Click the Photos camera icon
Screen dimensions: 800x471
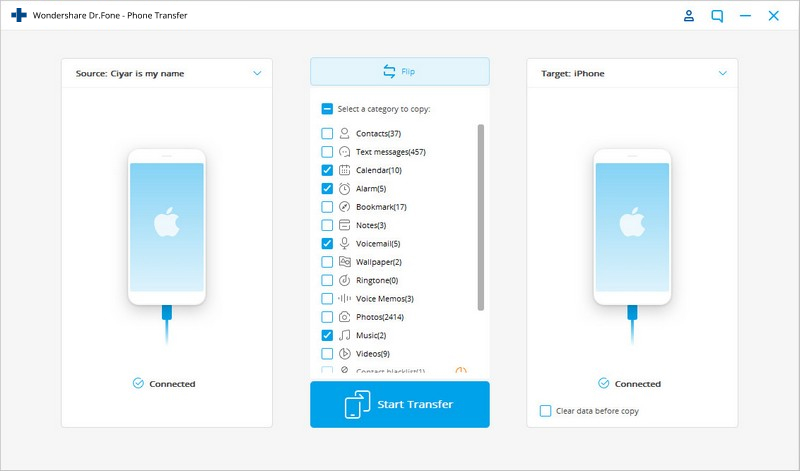pyautogui.click(x=344, y=317)
